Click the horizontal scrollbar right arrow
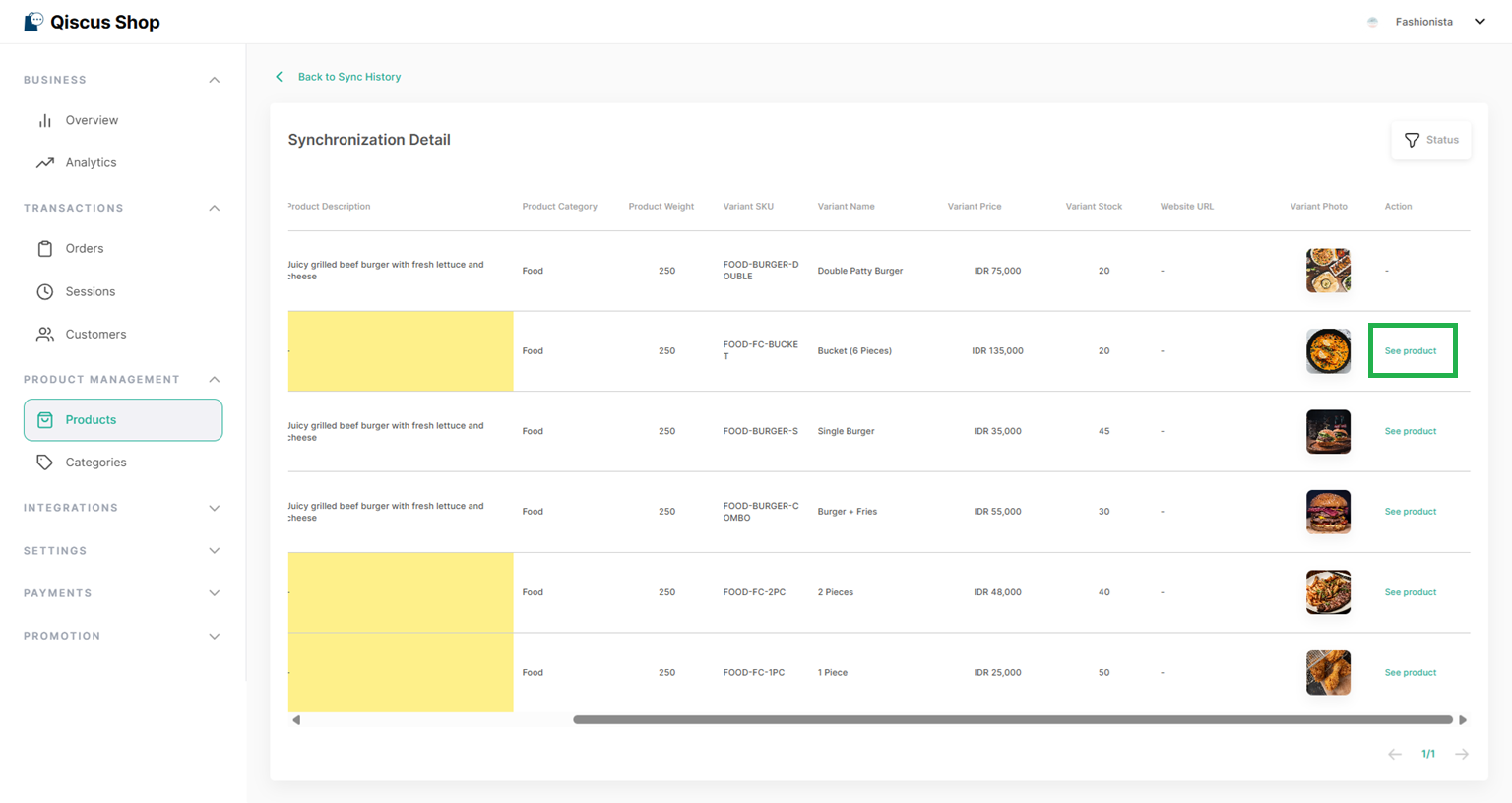The image size is (1512, 803). pos(1463,720)
